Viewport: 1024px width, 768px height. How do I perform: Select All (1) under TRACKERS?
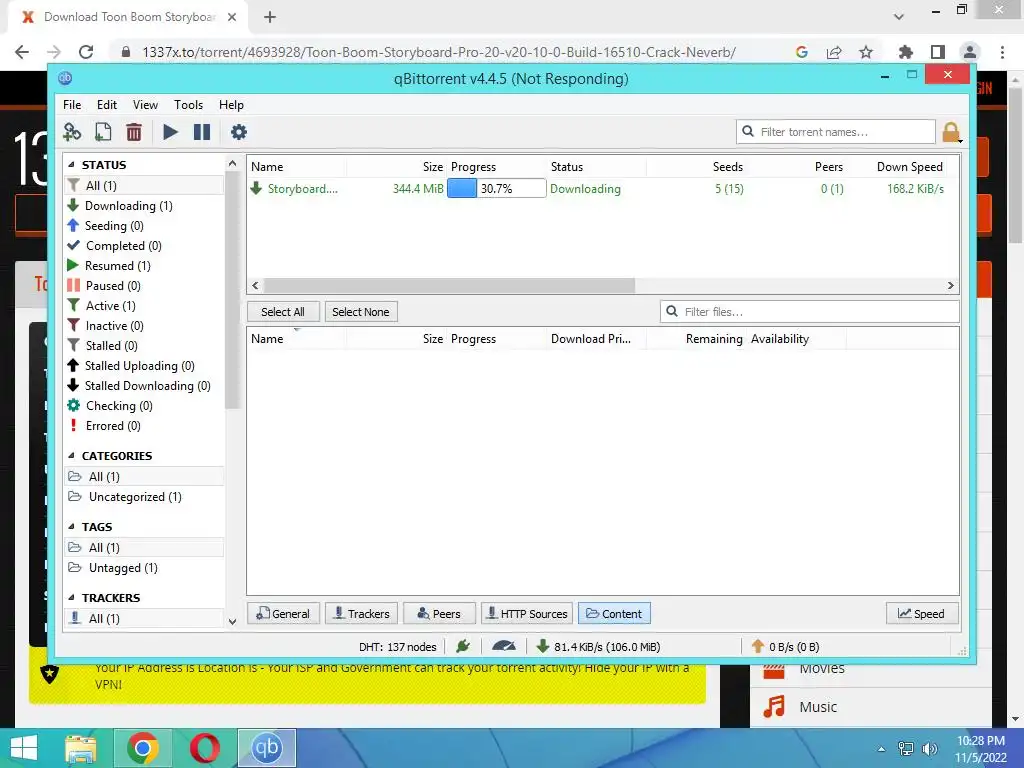point(144,618)
